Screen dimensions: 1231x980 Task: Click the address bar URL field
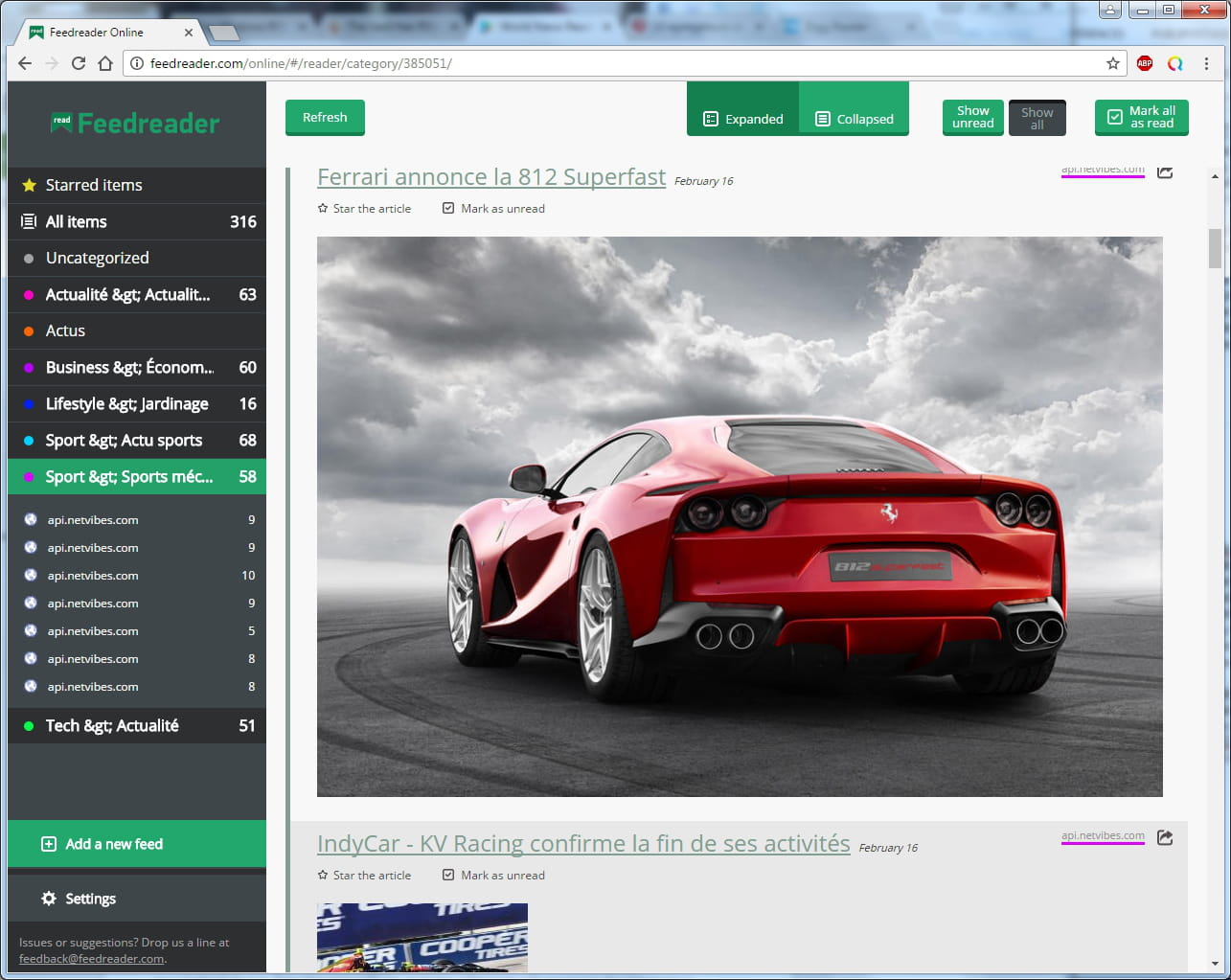(623, 63)
